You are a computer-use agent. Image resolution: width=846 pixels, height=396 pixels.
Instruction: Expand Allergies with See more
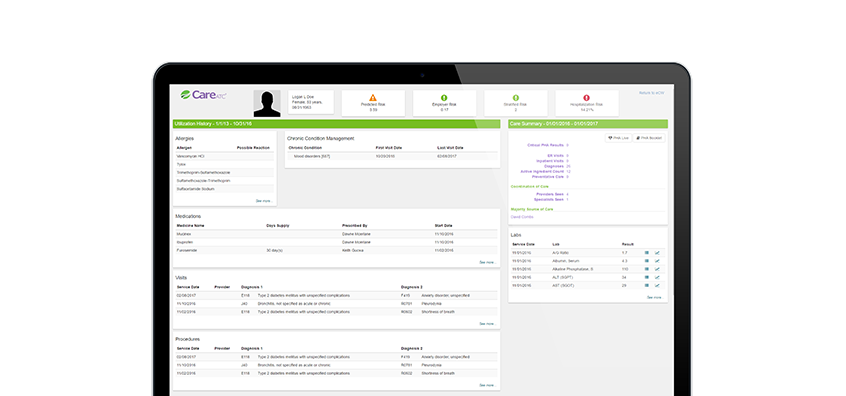click(264, 201)
